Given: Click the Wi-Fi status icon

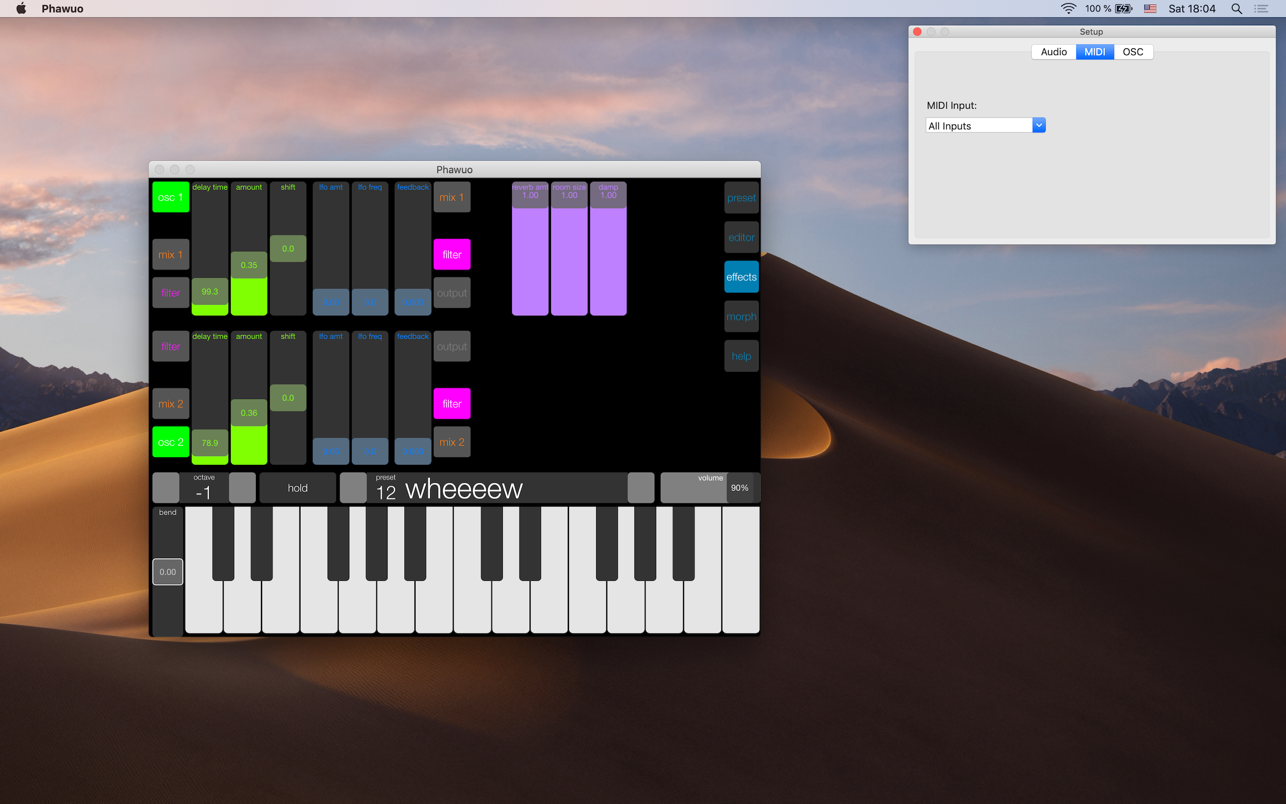Looking at the screenshot, I should point(1068,9).
